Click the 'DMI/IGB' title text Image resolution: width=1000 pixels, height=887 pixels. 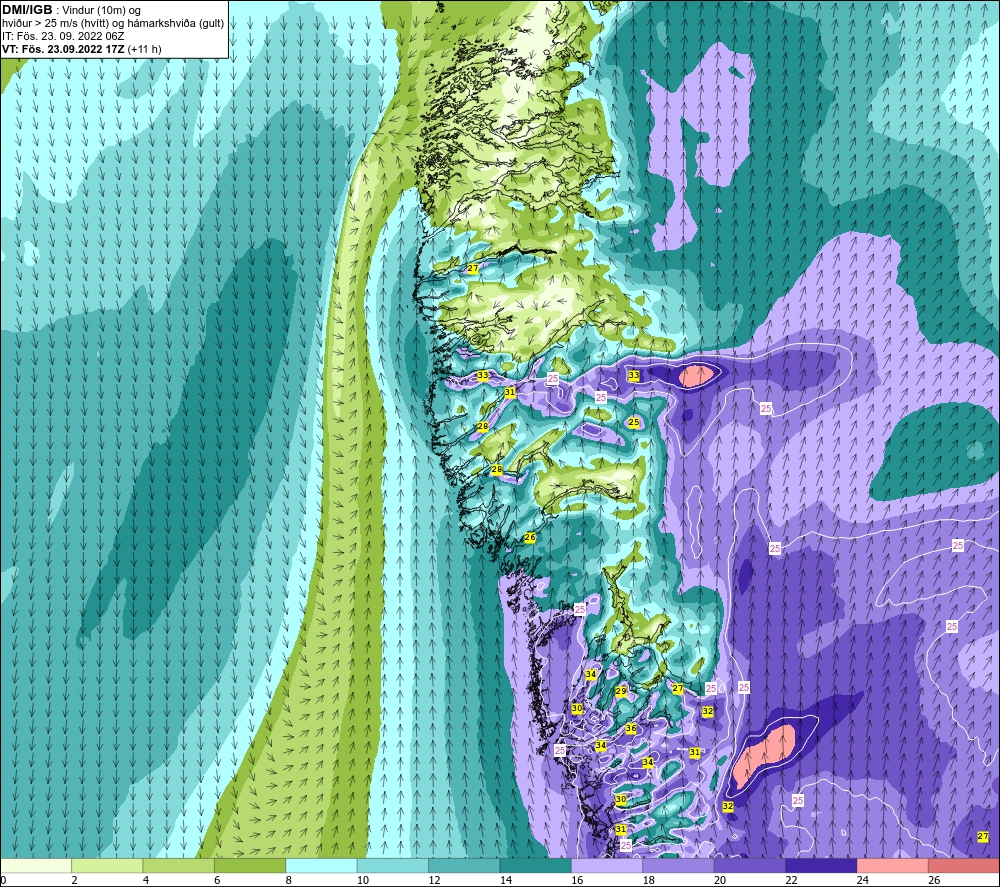coord(27,10)
